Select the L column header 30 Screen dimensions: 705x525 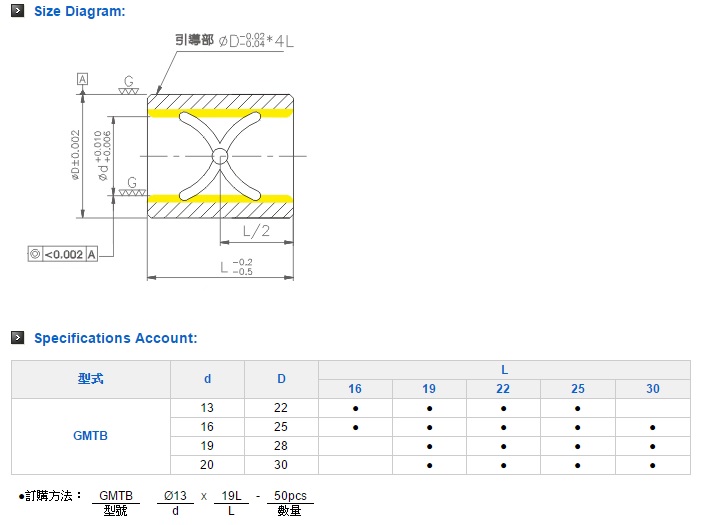[652, 389]
